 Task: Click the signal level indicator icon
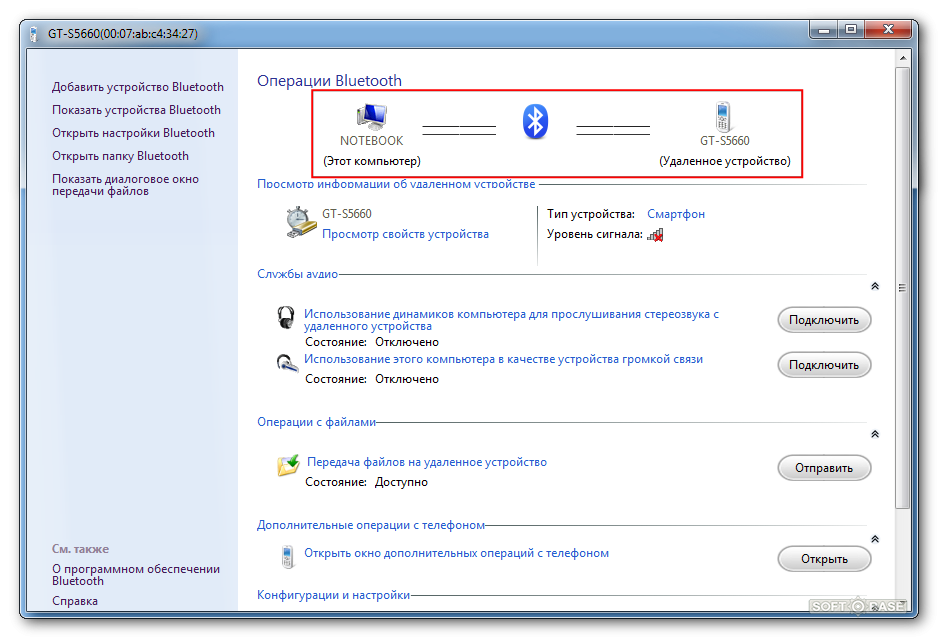click(x=656, y=234)
